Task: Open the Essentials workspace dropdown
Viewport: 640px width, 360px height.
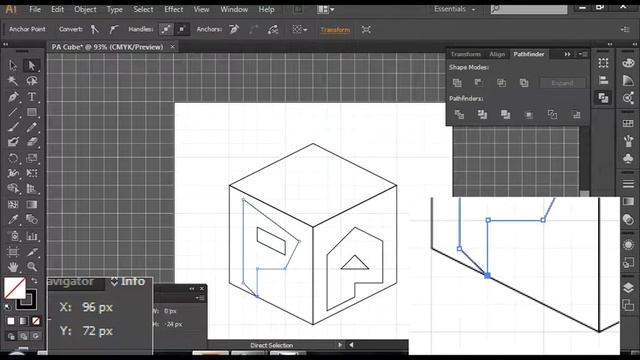Action: pos(455,9)
